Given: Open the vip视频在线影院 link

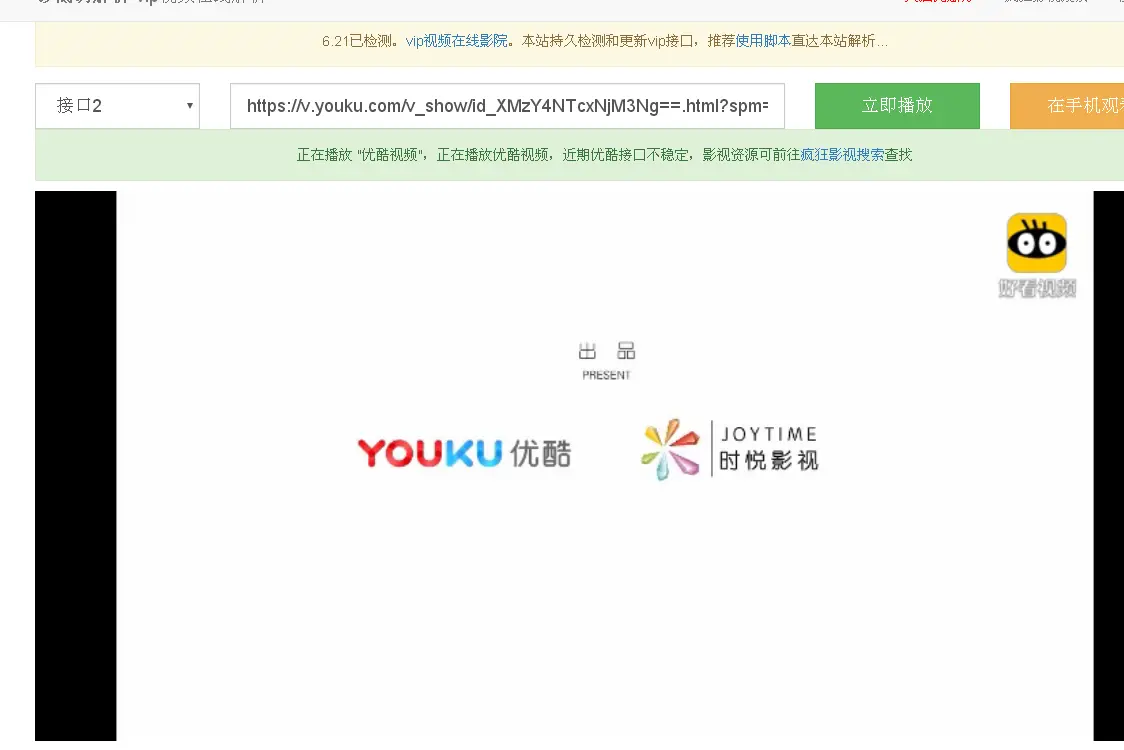Looking at the screenshot, I should tap(457, 41).
